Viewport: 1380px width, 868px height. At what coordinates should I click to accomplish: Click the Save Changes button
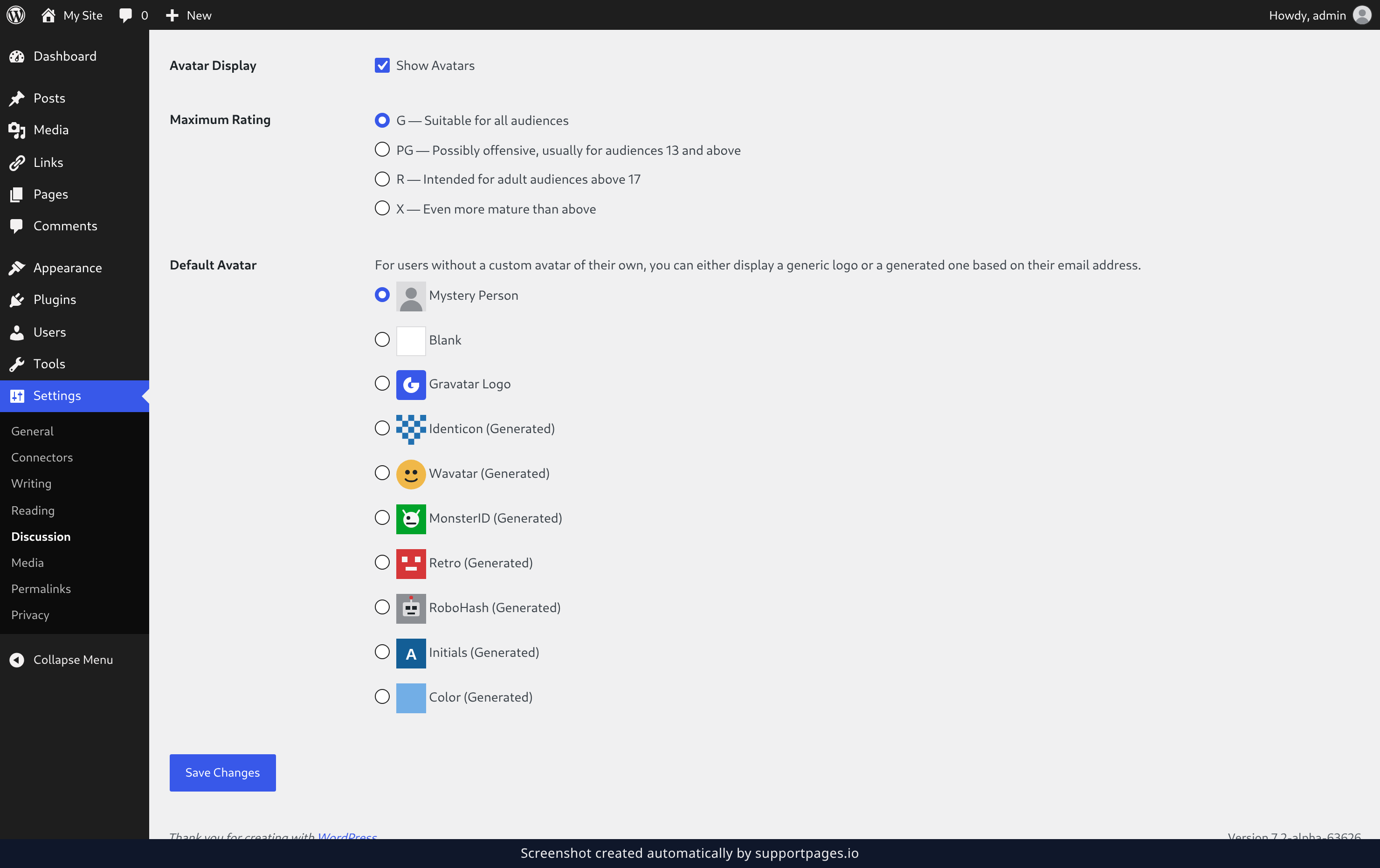pyautogui.click(x=222, y=772)
